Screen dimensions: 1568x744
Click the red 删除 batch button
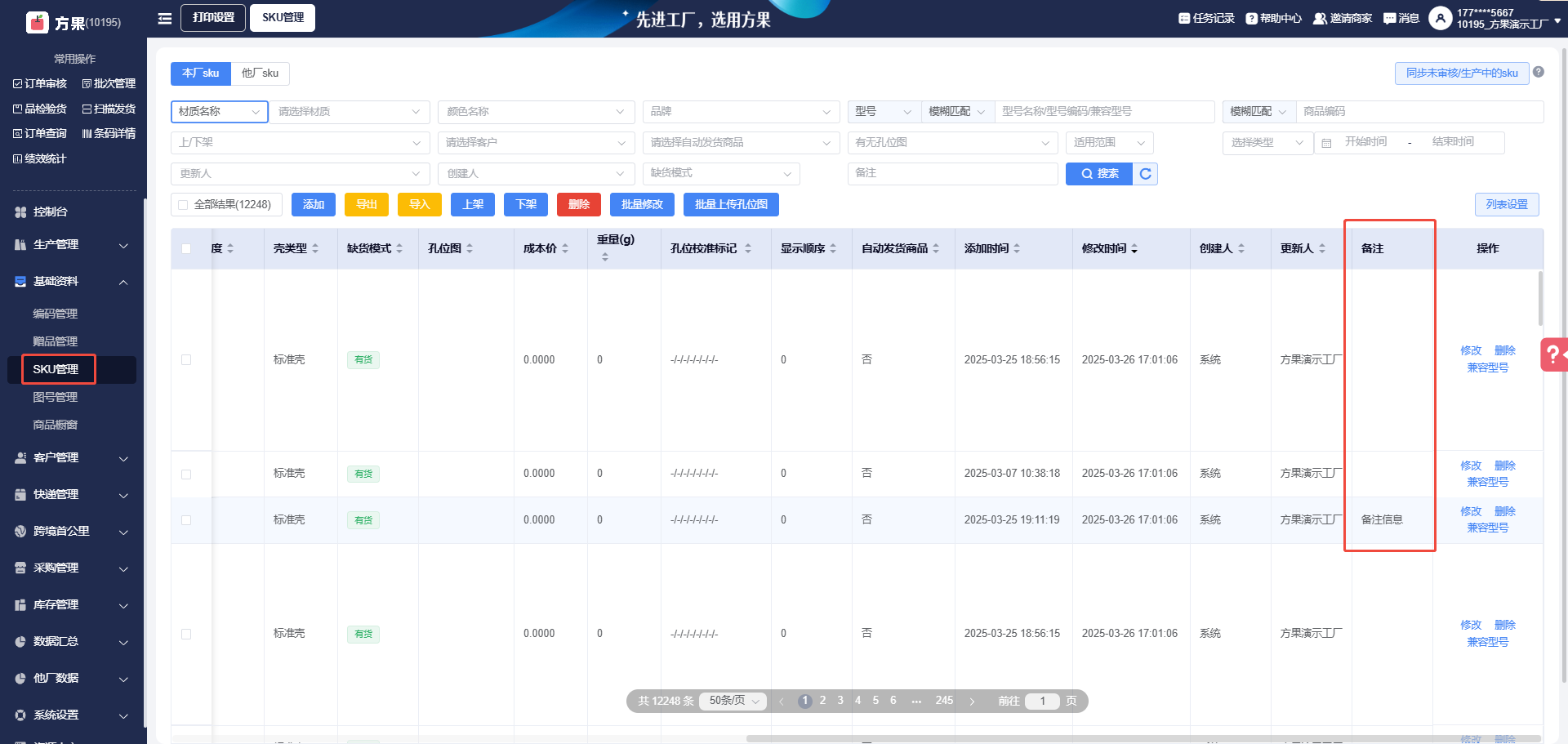578,205
